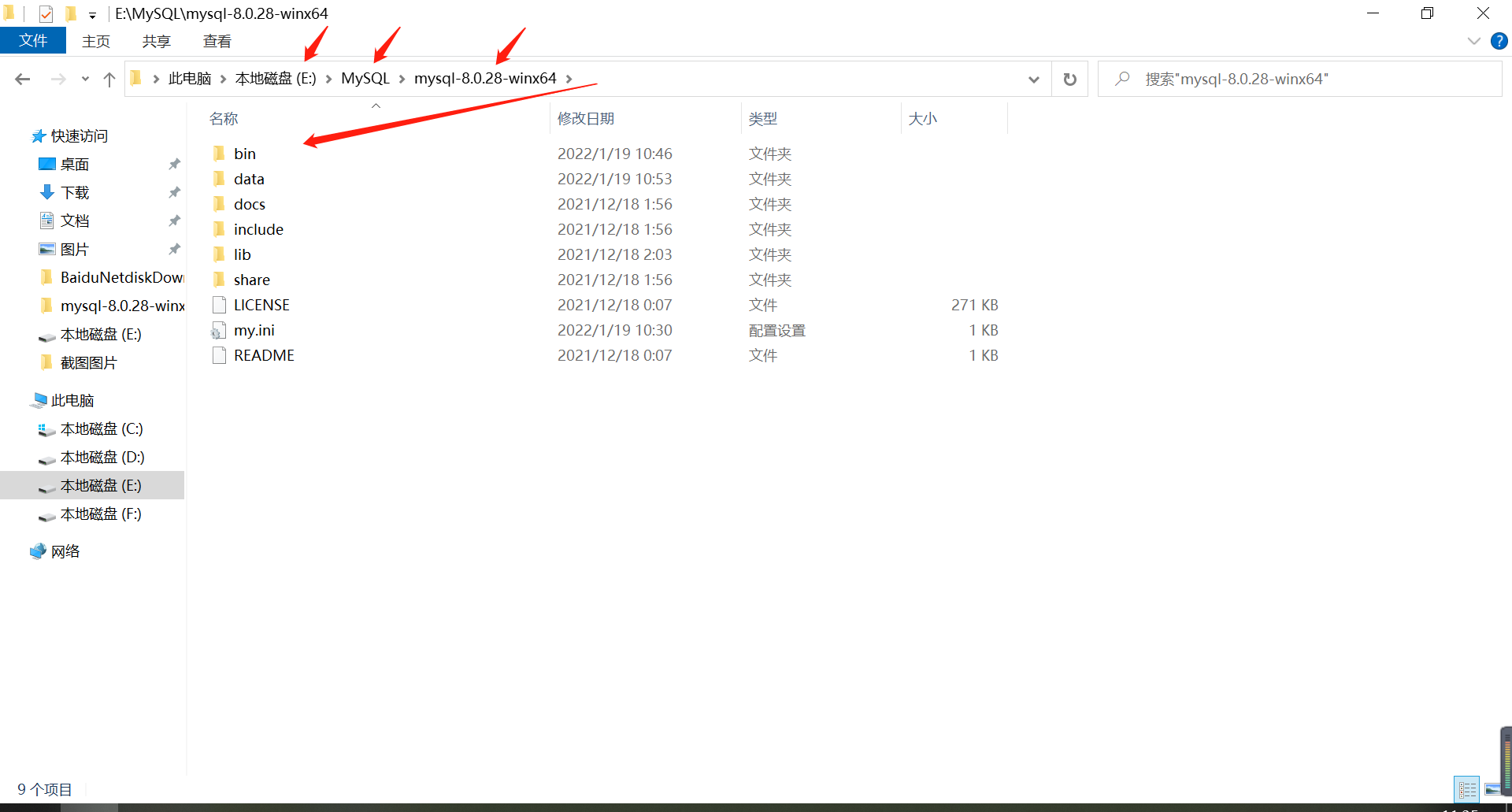Click the search magnifier icon
This screenshot has width=1512, height=812.
(1123, 79)
